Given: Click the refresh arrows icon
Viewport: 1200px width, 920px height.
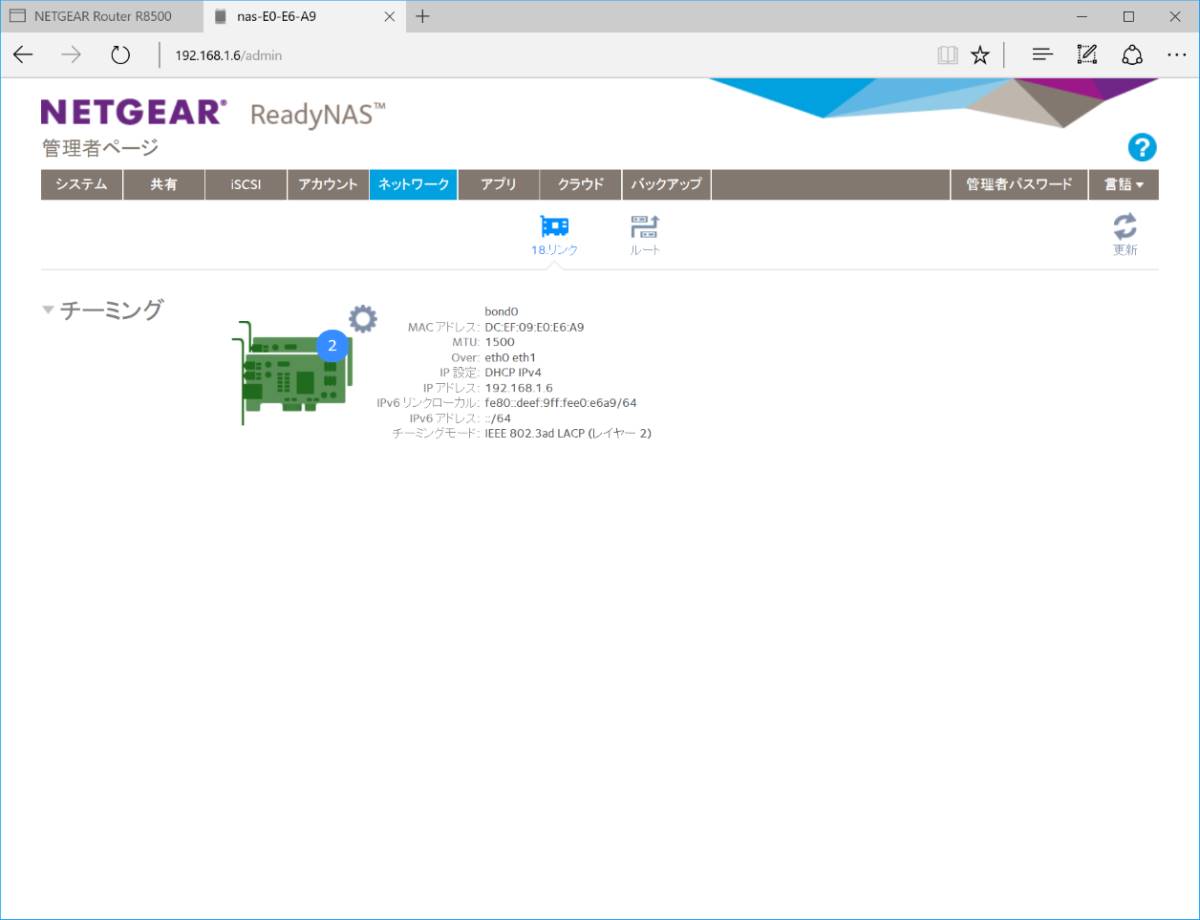Looking at the screenshot, I should (x=1125, y=227).
